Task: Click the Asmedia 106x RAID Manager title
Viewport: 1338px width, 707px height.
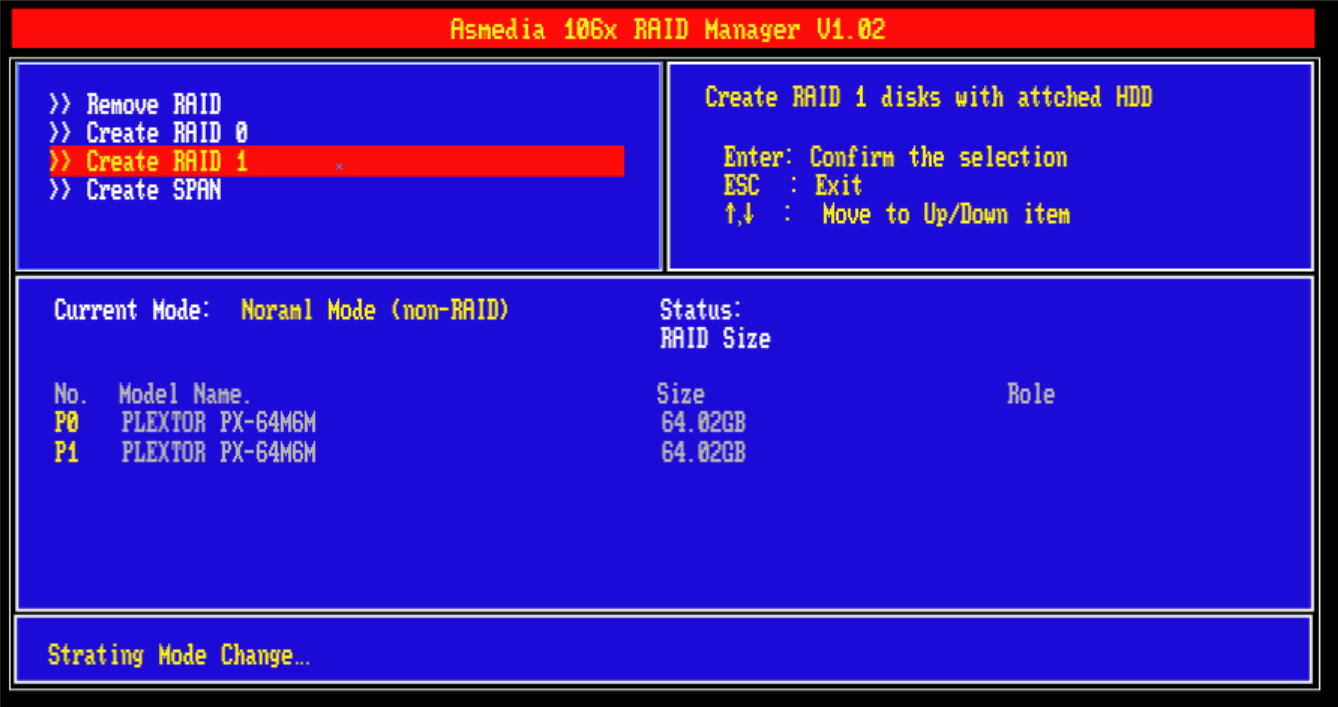Action: 668,29
